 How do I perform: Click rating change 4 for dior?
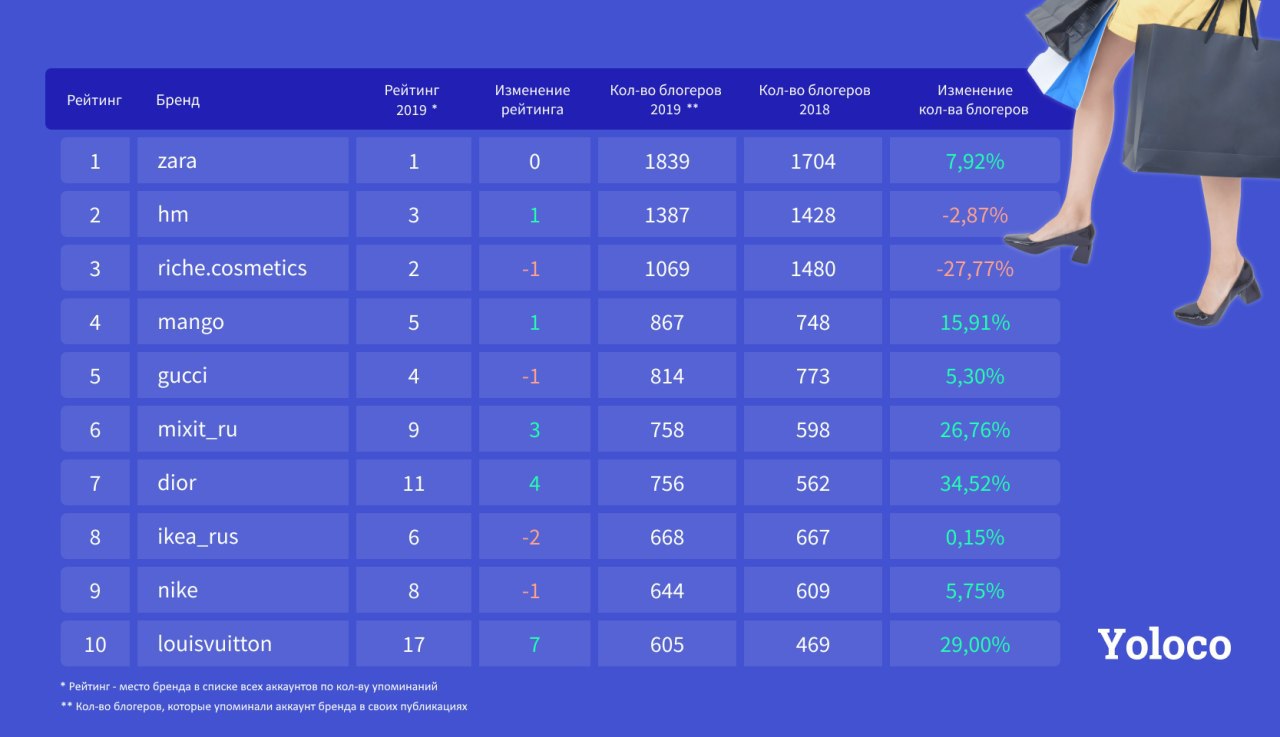[x=534, y=483]
